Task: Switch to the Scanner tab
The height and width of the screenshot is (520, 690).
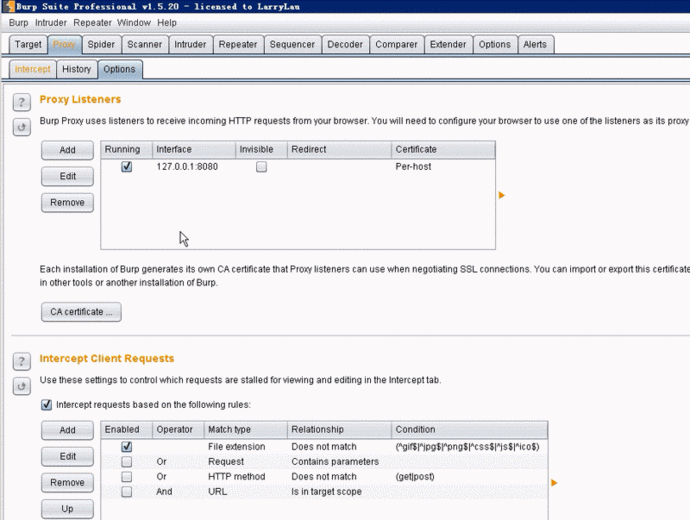Action: 145,44
